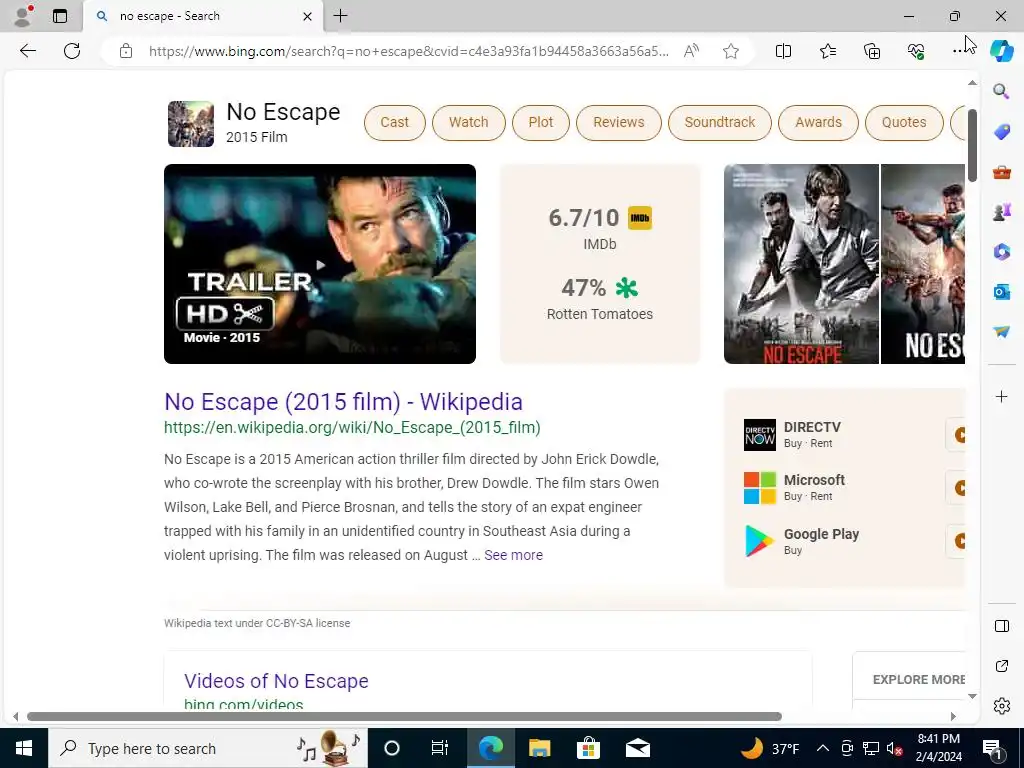Open the Windows Start menu

24,748
